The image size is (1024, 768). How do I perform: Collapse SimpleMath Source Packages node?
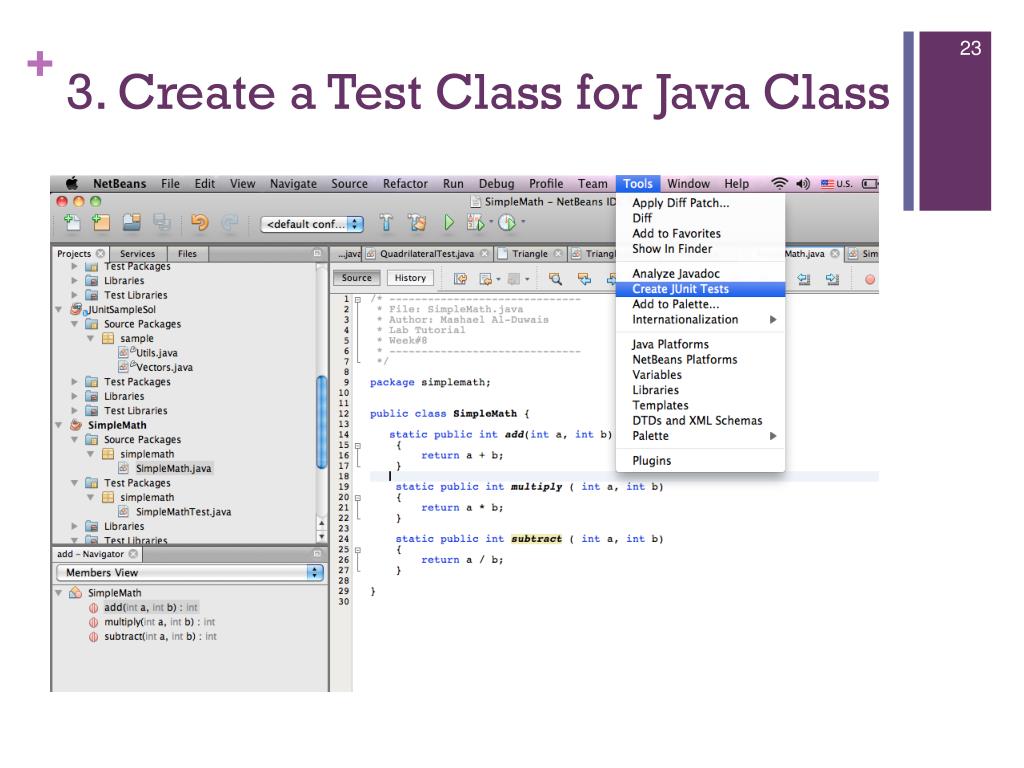point(74,440)
